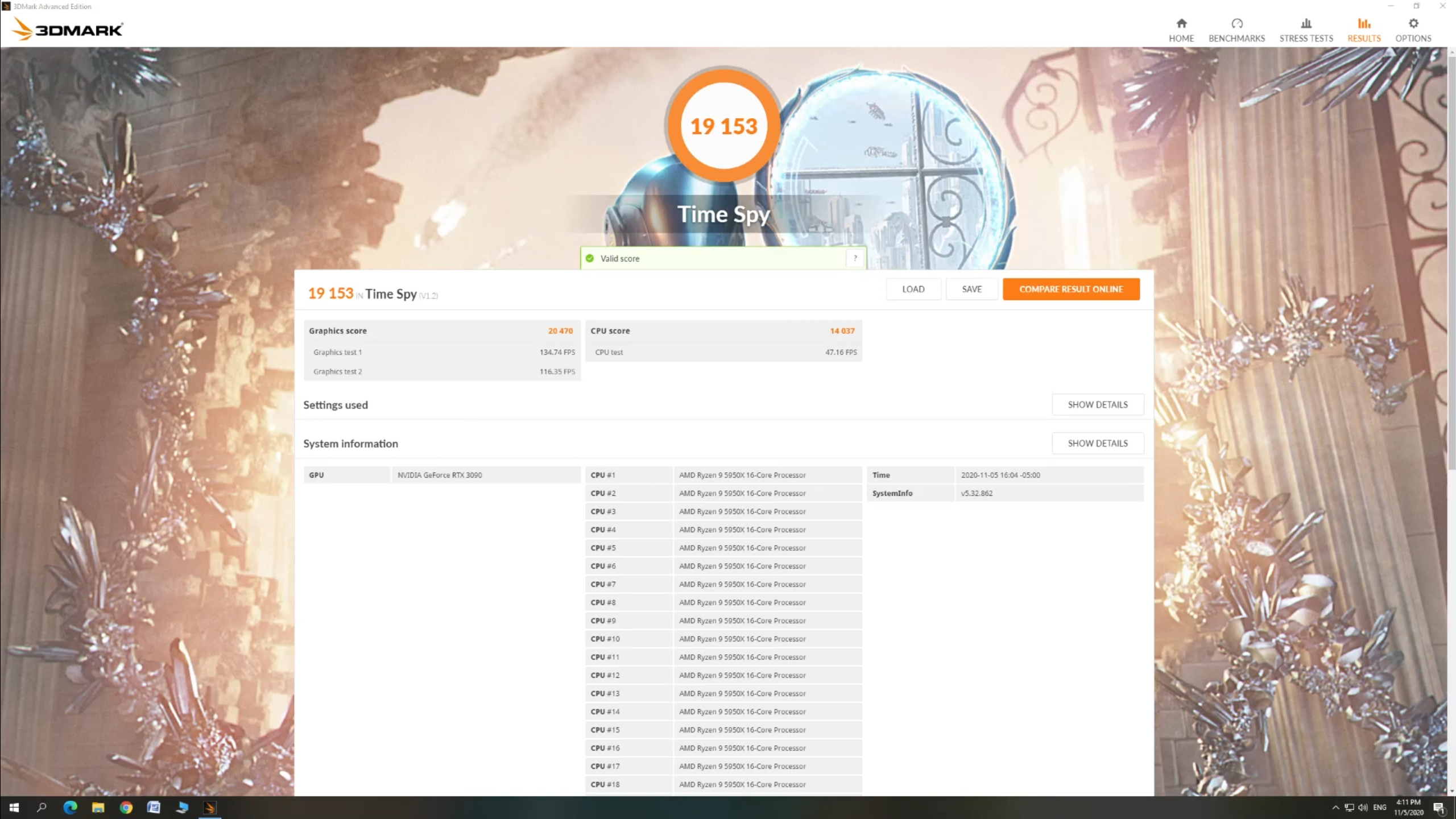Click the CPU #18 row label

pos(628,784)
